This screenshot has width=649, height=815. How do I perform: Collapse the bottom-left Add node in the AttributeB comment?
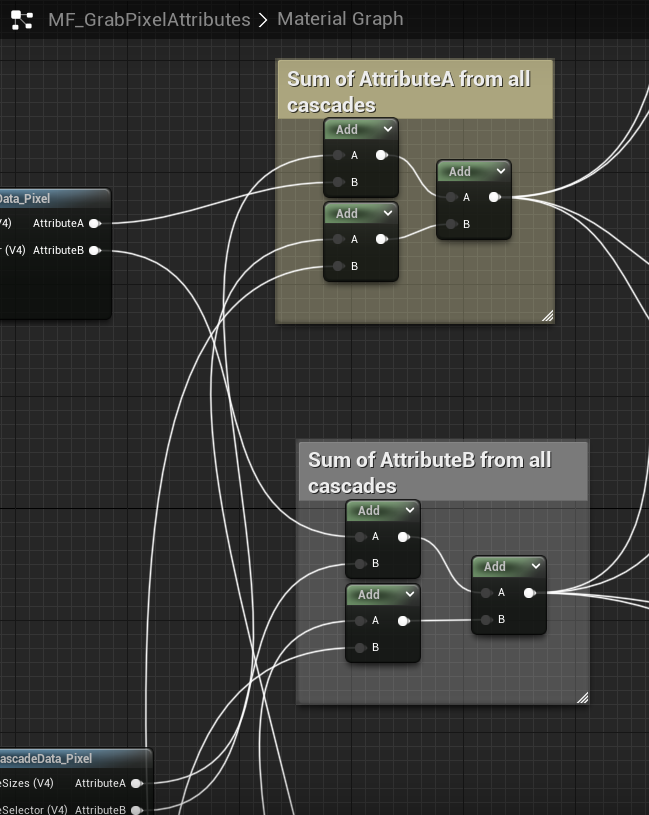click(x=409, y=594)
